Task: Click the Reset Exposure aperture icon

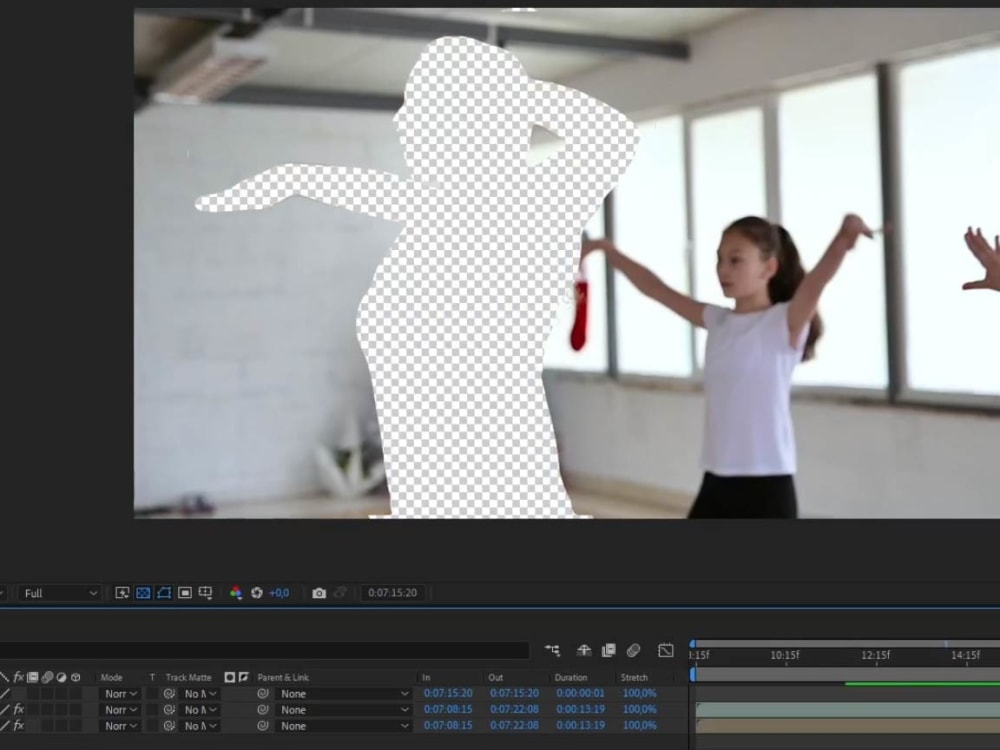Action: coord(256,593)
